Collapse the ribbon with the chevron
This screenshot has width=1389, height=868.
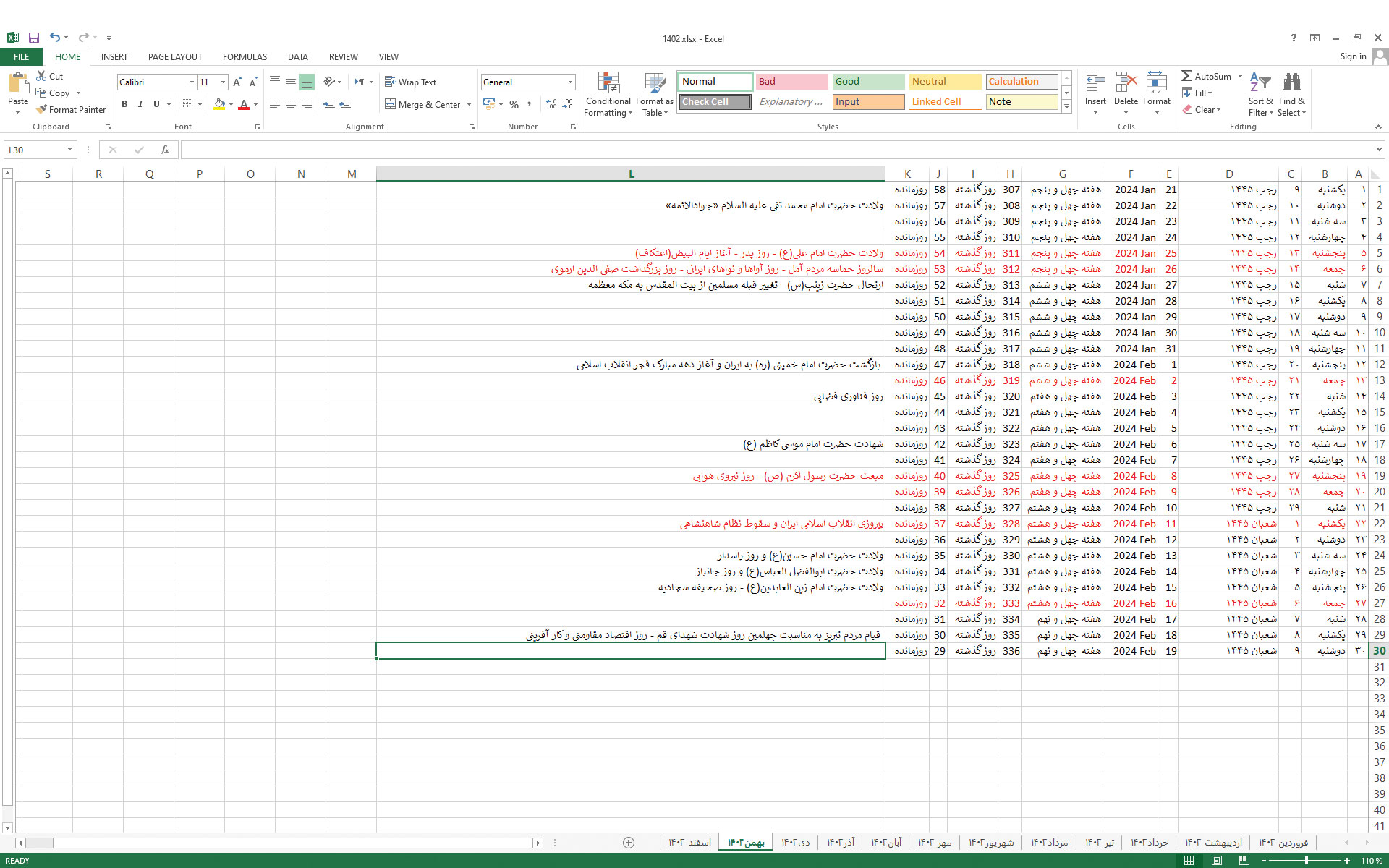[1377, 127]
